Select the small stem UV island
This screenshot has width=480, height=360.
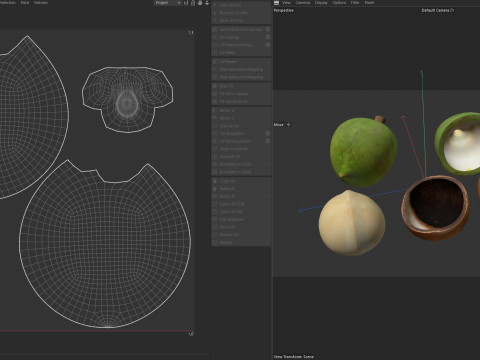[x=128, y=99]
